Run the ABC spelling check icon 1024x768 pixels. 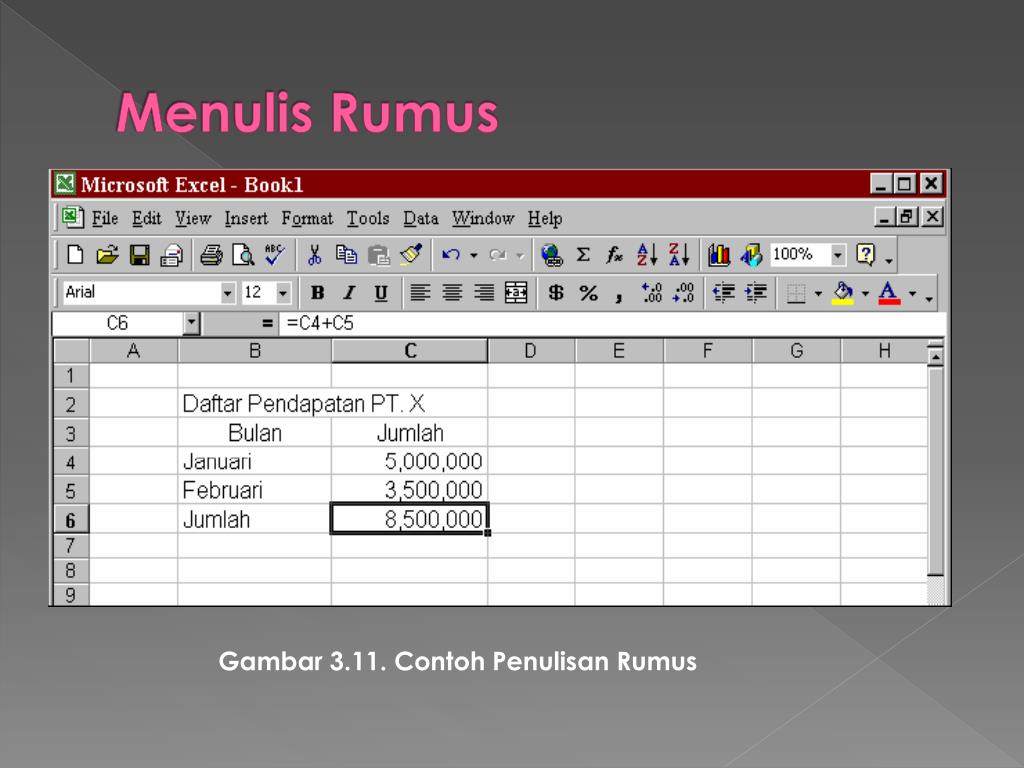(274, 255)
